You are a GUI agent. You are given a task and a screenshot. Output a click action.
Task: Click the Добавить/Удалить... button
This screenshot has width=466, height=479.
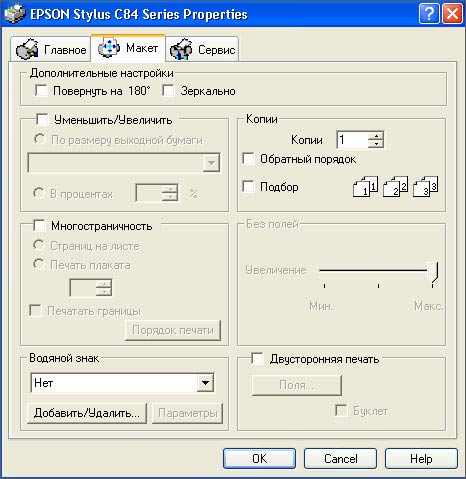[87, 413]
